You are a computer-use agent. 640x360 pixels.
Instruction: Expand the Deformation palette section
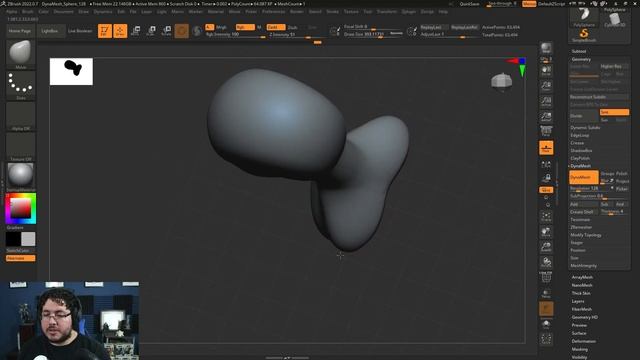click(584, 341)
